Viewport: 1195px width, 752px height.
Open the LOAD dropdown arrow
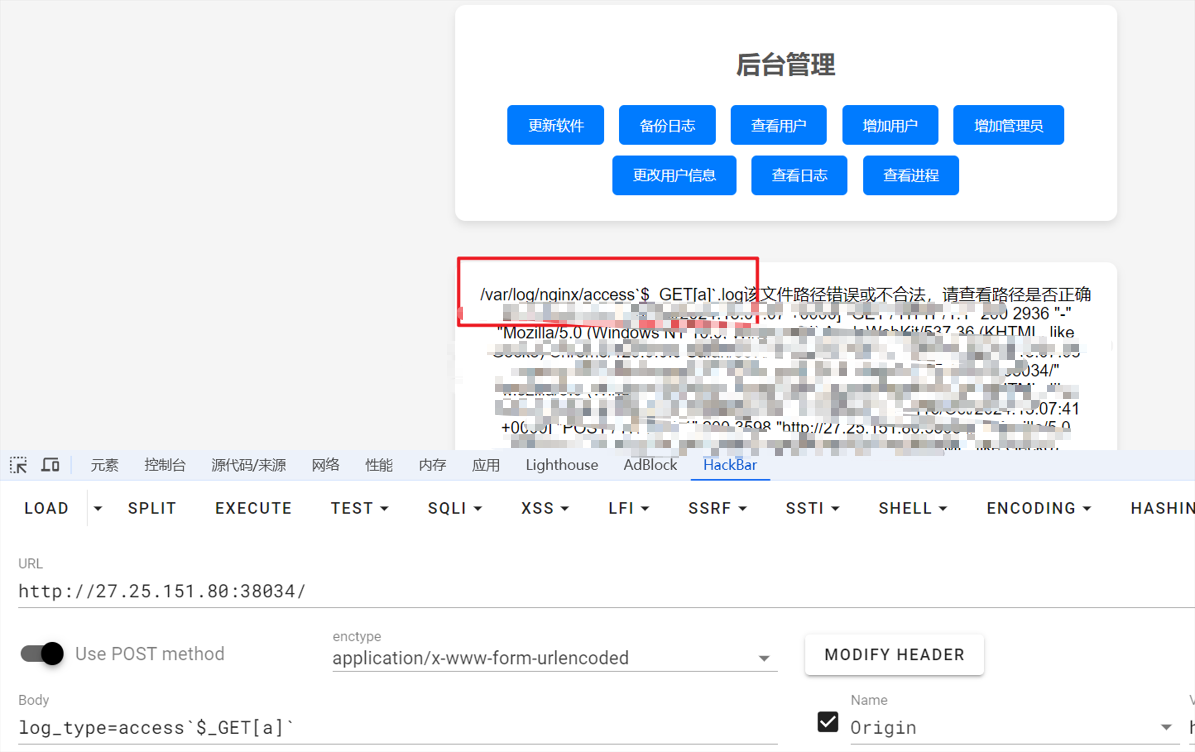98,509
